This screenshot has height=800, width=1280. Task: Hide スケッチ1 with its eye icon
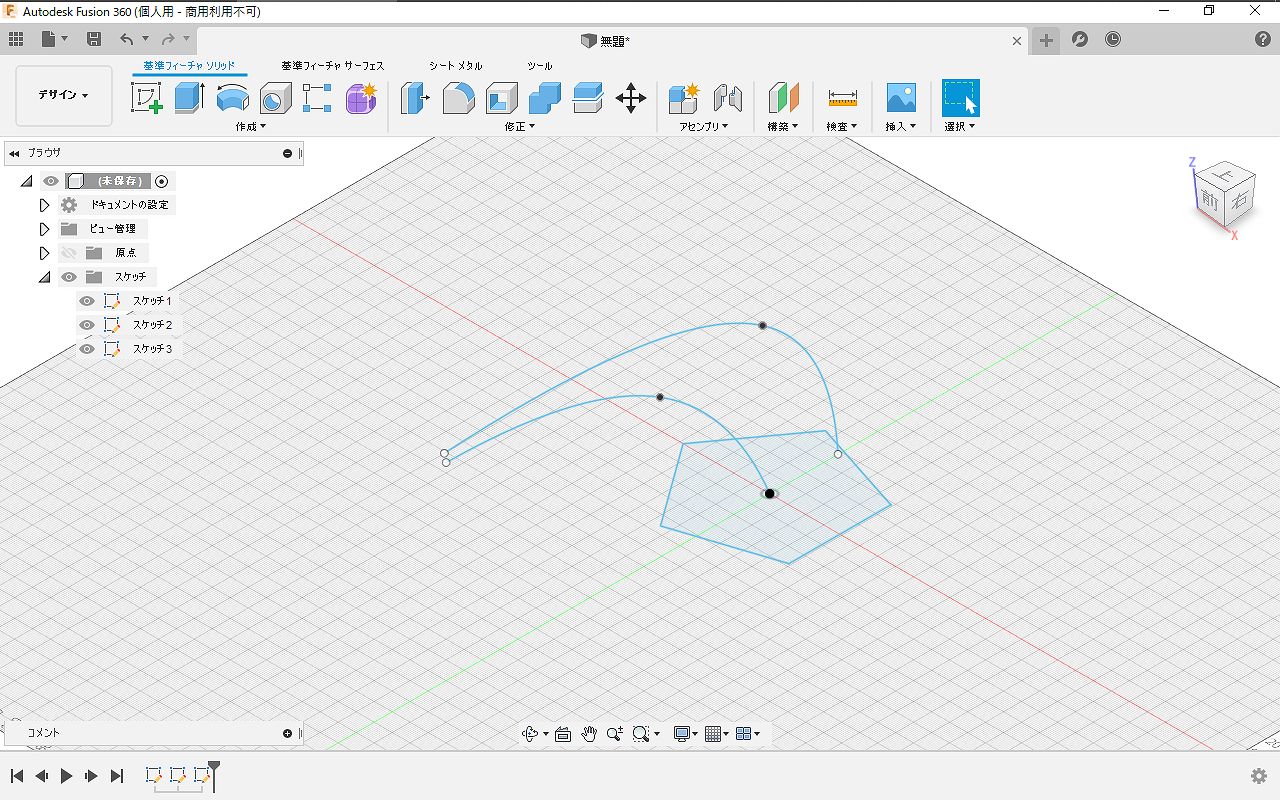tap(87, 301)
